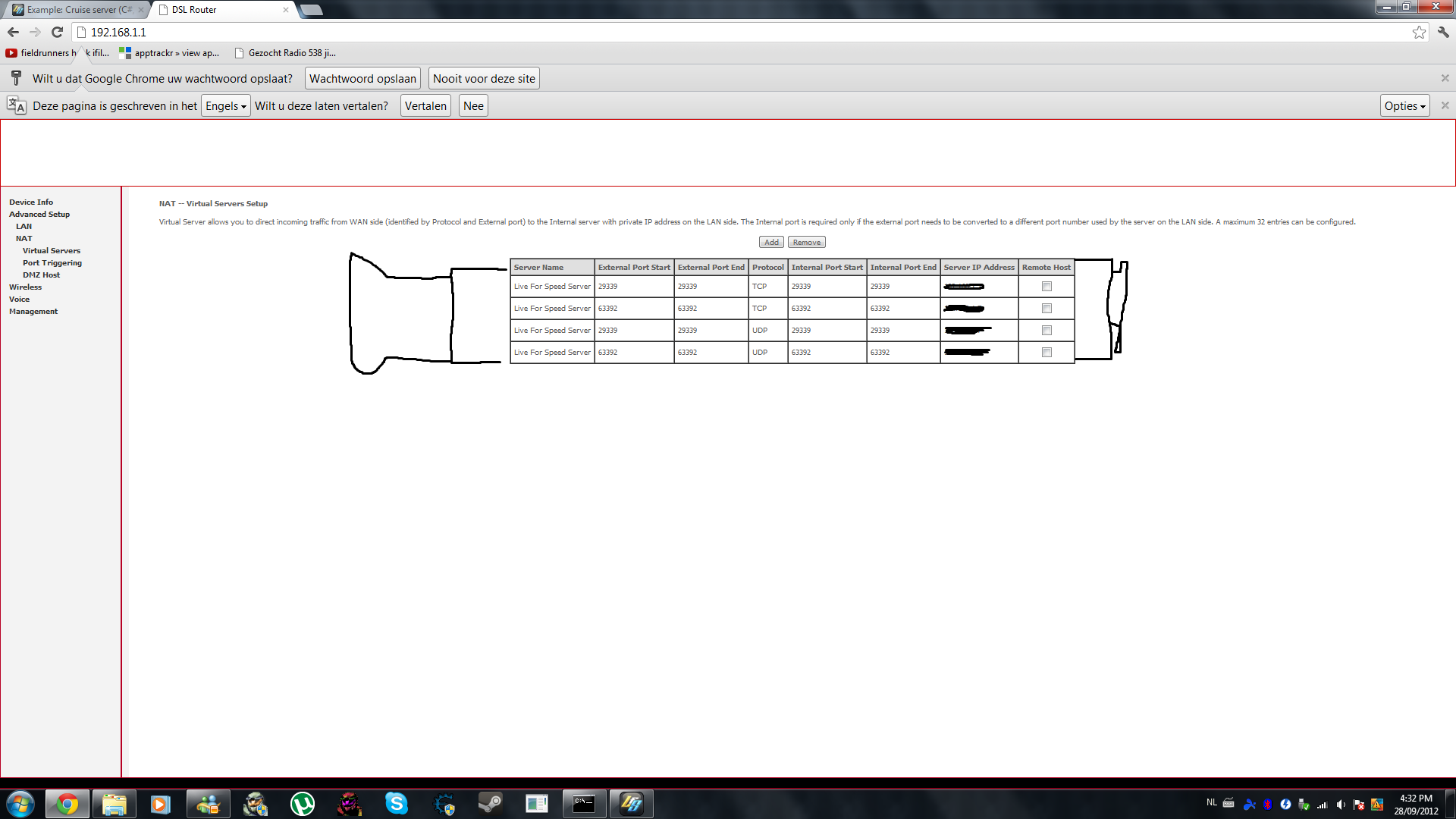1456x819 pixels.
Task: Click the Add button
Action: pyautogui.click(x=771, y=243)
